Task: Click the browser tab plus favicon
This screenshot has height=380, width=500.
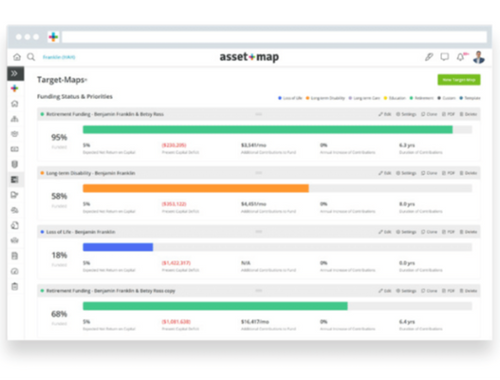Action: (x=53, y=37)
